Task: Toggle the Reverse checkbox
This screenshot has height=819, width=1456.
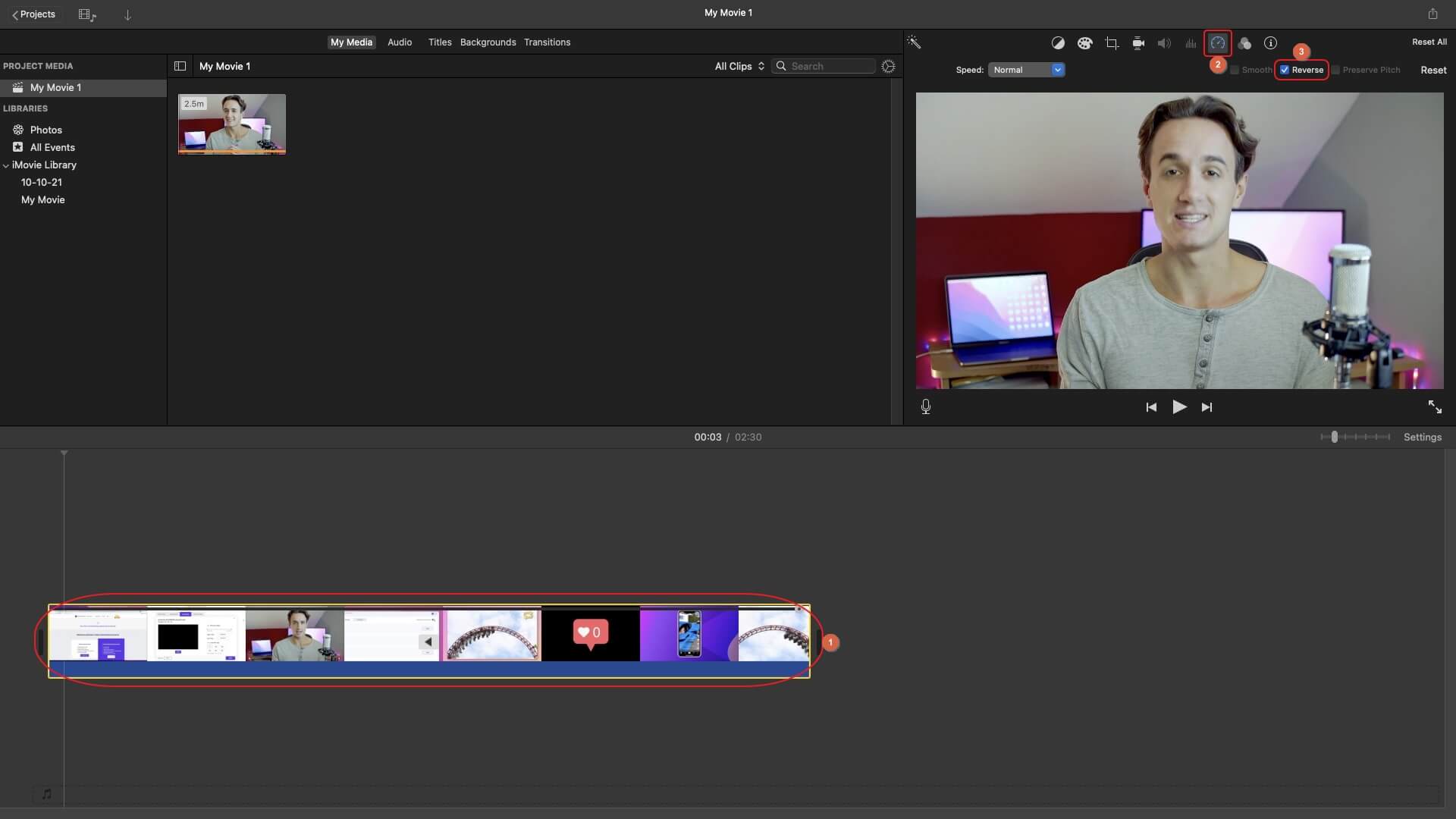Action: [x=1284, y=70]
